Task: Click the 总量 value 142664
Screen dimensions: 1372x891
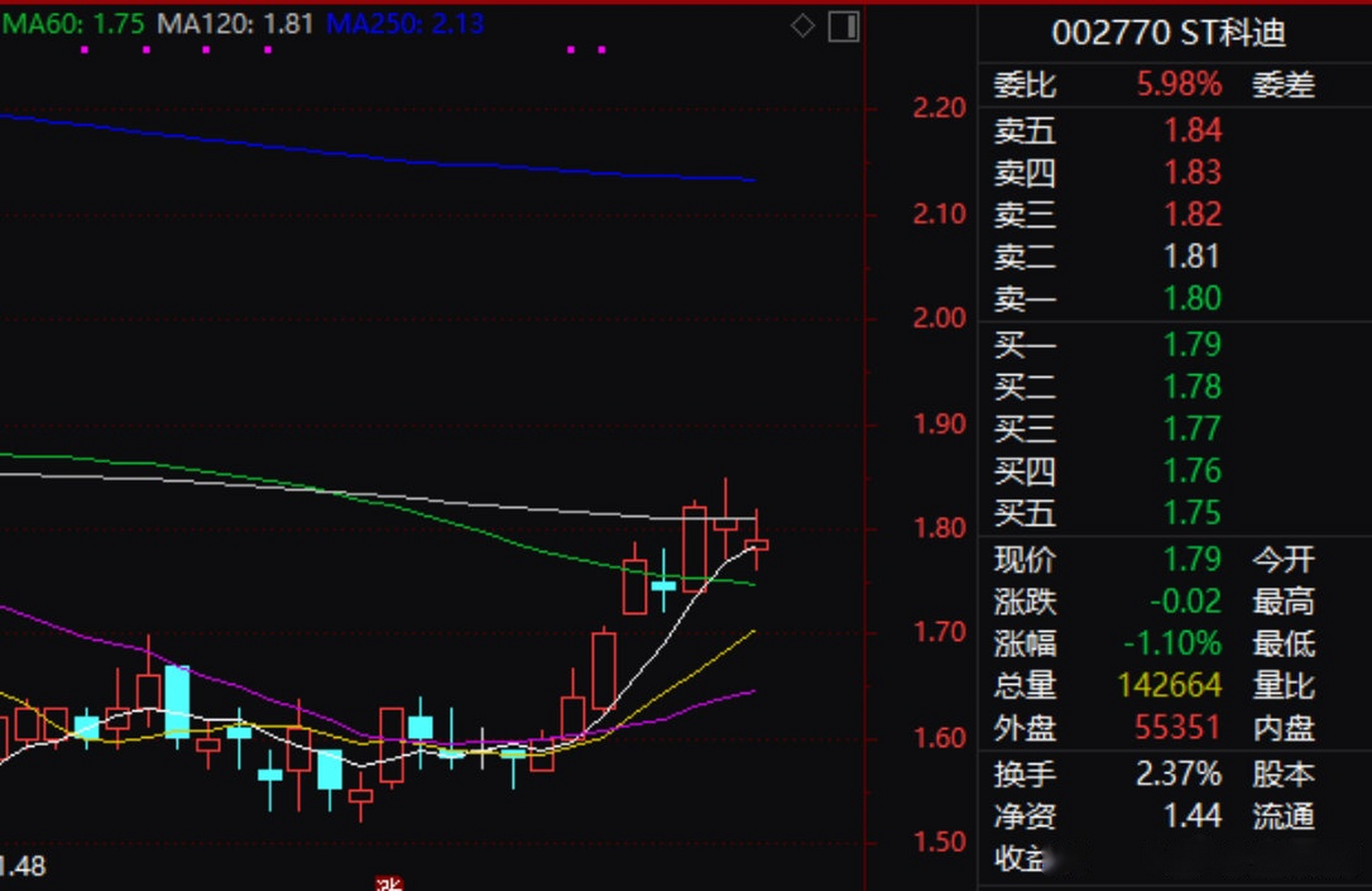Action: [x=1170, y=686]
